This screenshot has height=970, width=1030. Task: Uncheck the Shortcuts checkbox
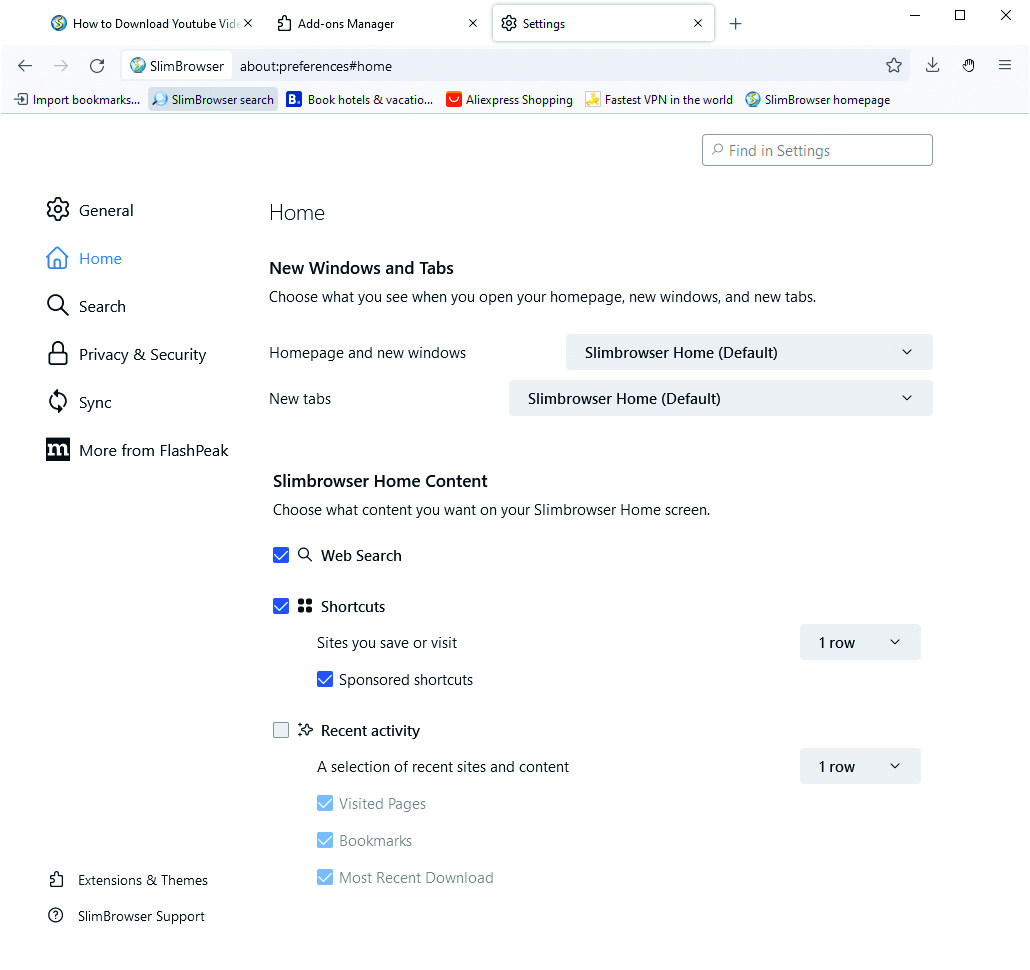coord(280,606)
